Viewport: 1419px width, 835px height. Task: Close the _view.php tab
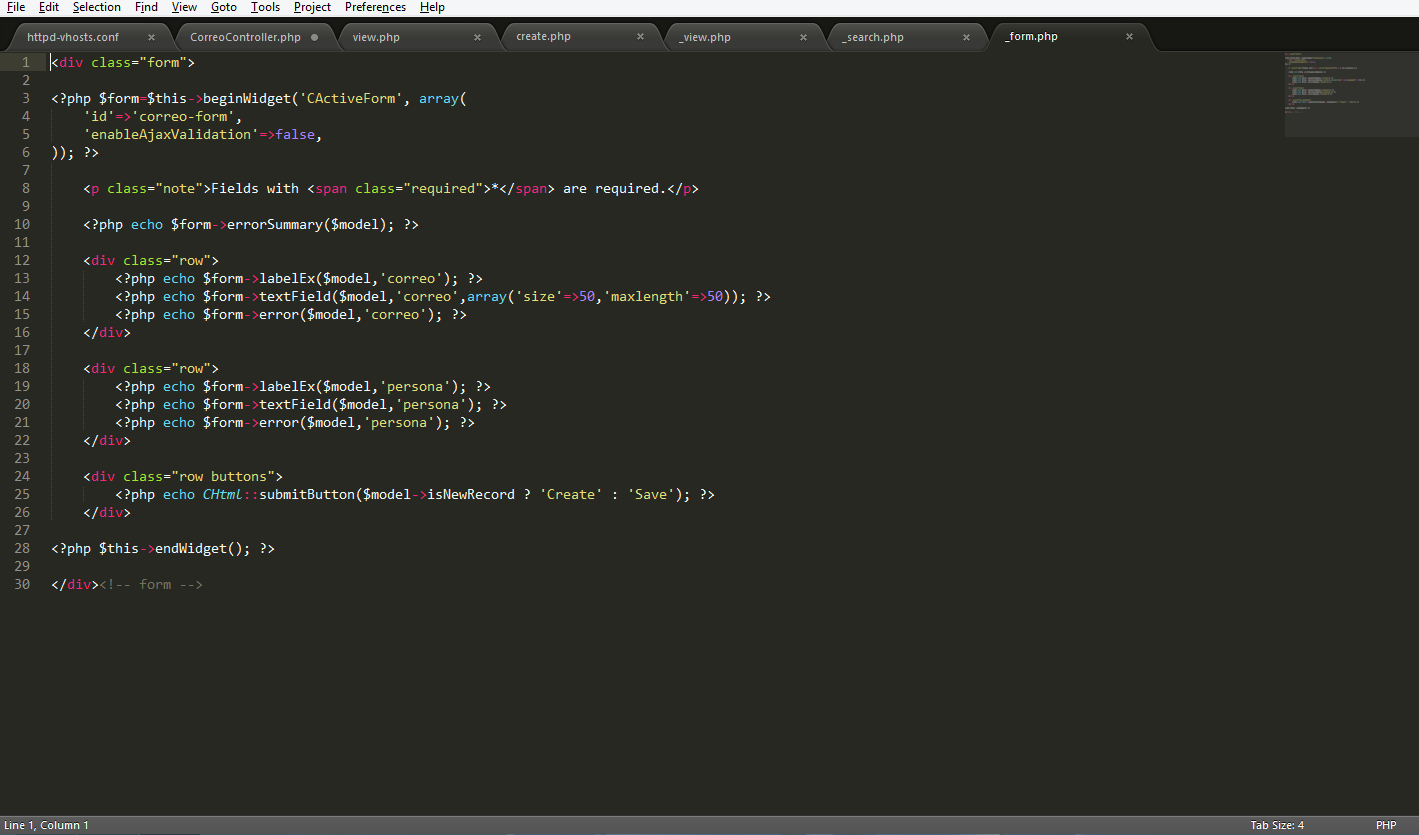pos(803,36)
